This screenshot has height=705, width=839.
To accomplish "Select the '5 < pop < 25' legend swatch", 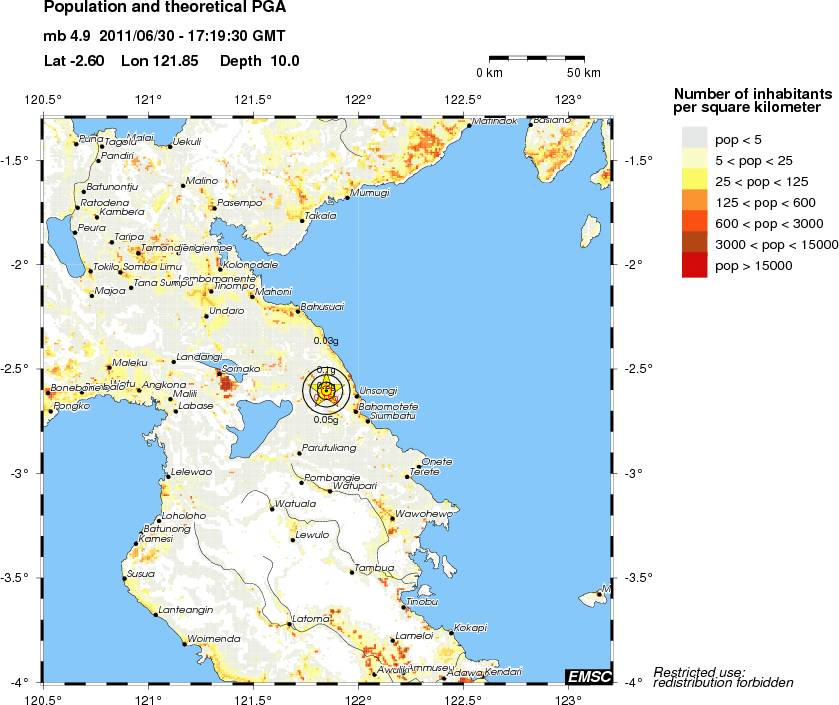I will pos(694,156).
